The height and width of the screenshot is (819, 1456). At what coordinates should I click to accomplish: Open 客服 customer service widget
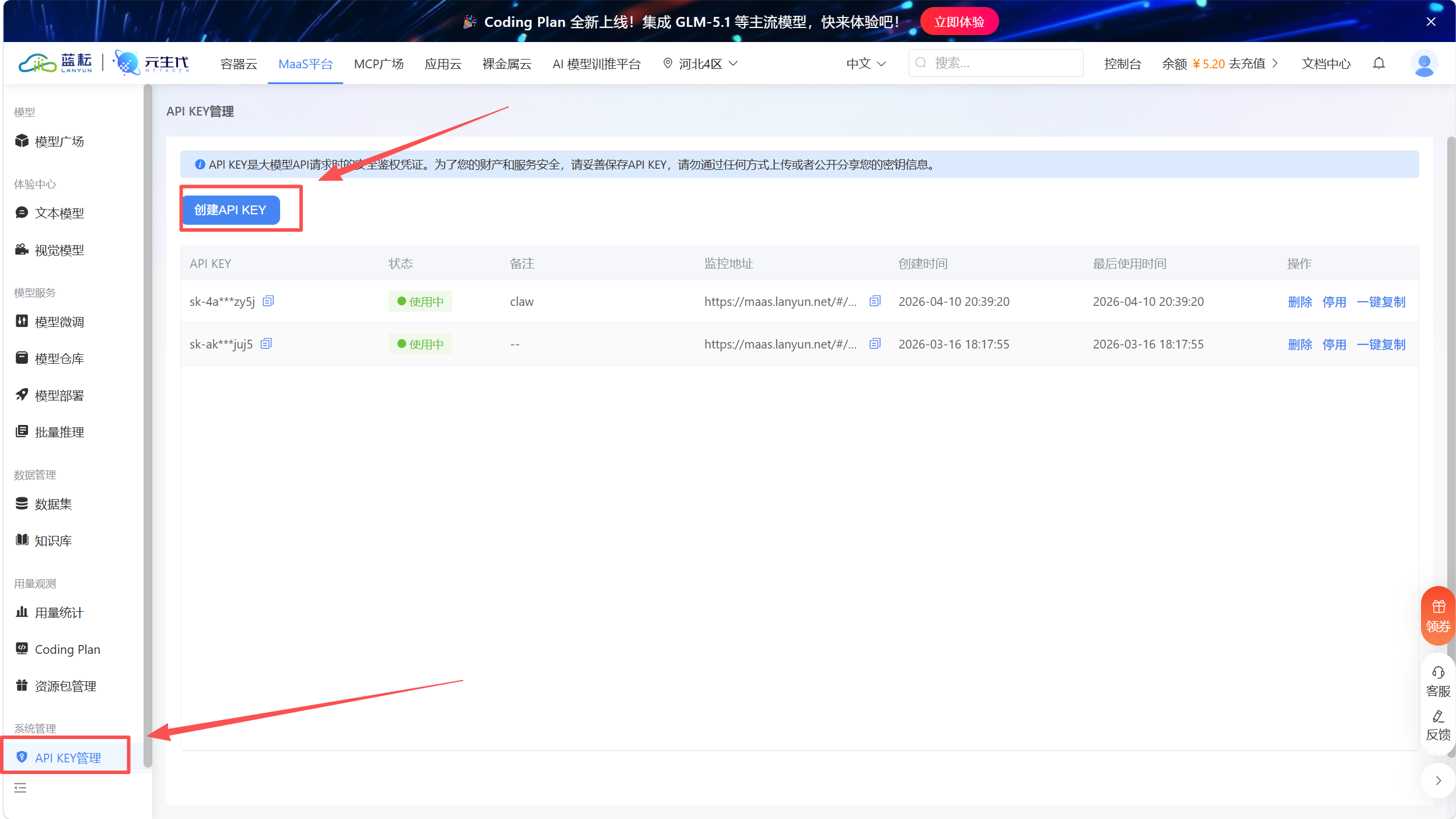tap(1438, 682)
